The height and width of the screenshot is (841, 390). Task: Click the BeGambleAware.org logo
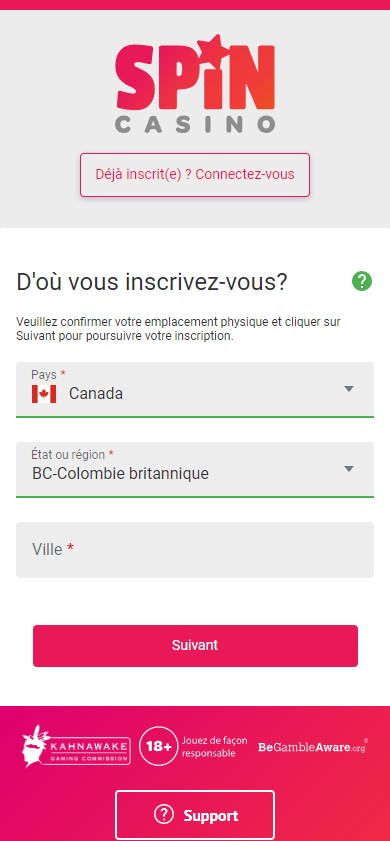pyautogui.click(x=313, y=747)
